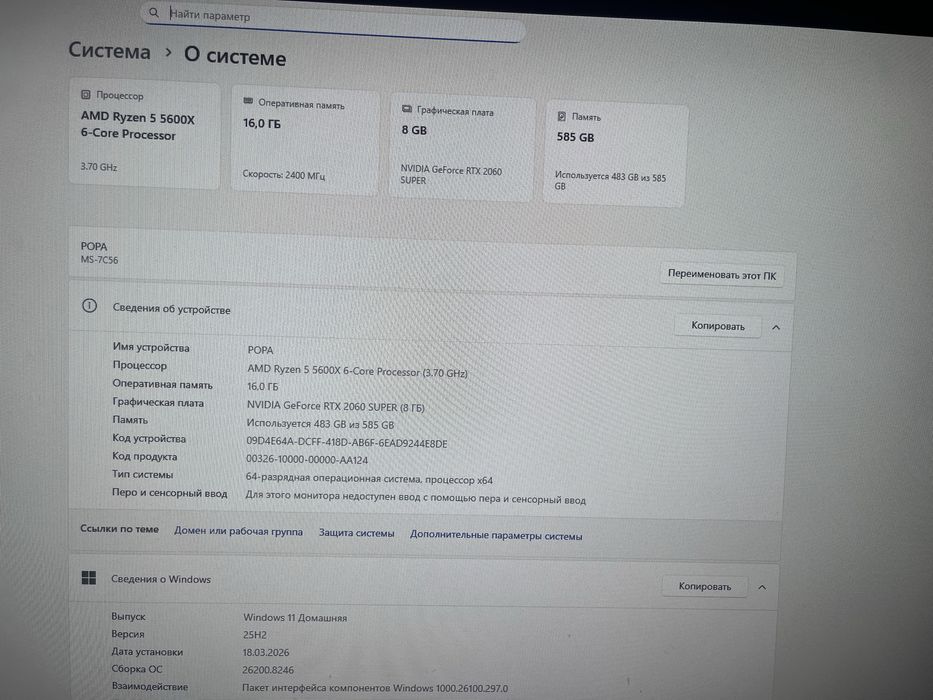Go back to 'Система' breadcrumb
This screenshot has height=700, width=933.
(109, 51)
